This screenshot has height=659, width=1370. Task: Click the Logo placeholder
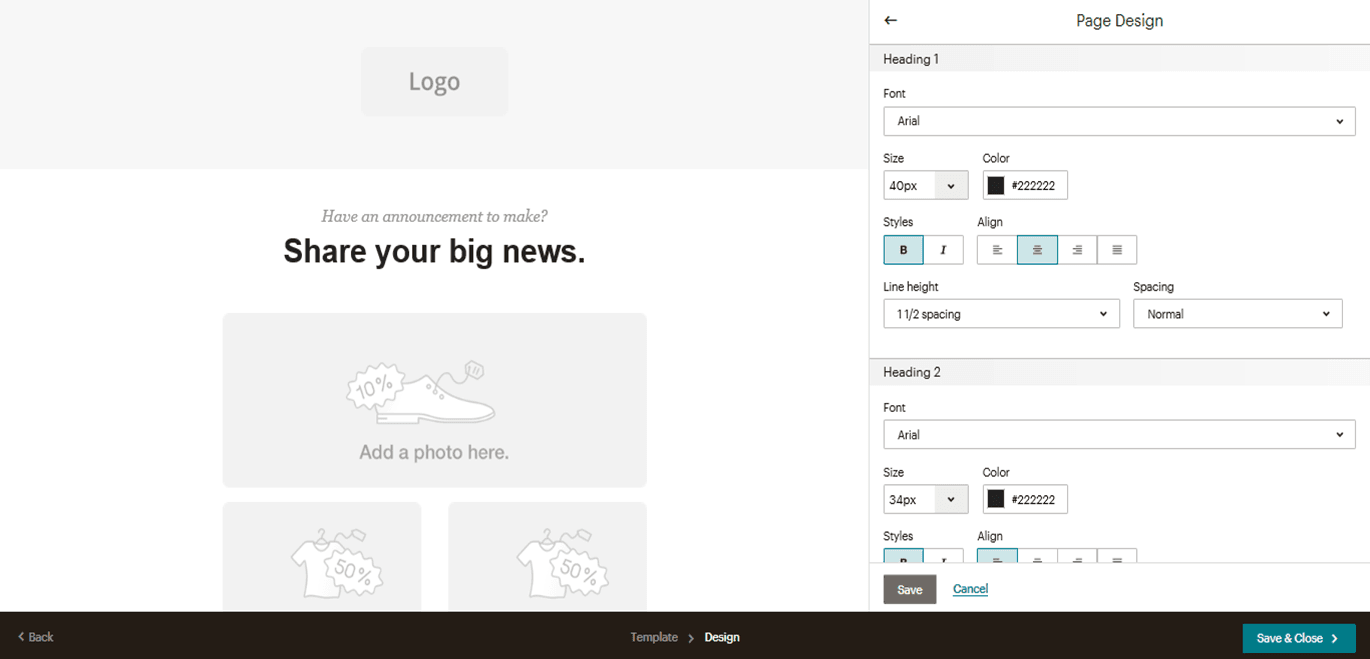pos(434,82)
